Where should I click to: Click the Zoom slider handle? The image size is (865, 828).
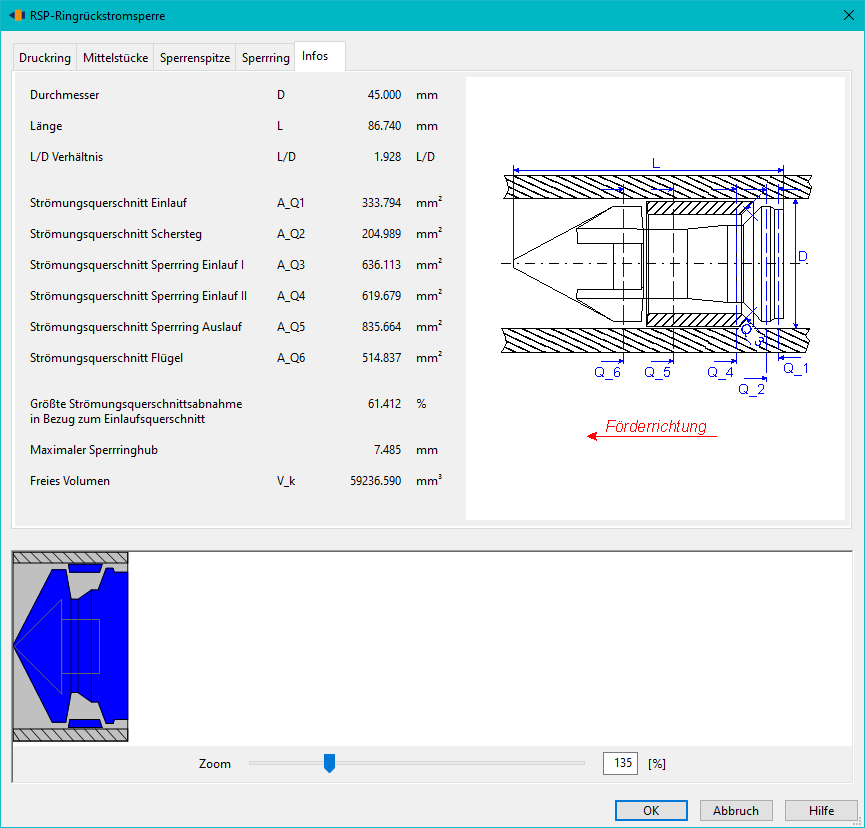[329, 763]
